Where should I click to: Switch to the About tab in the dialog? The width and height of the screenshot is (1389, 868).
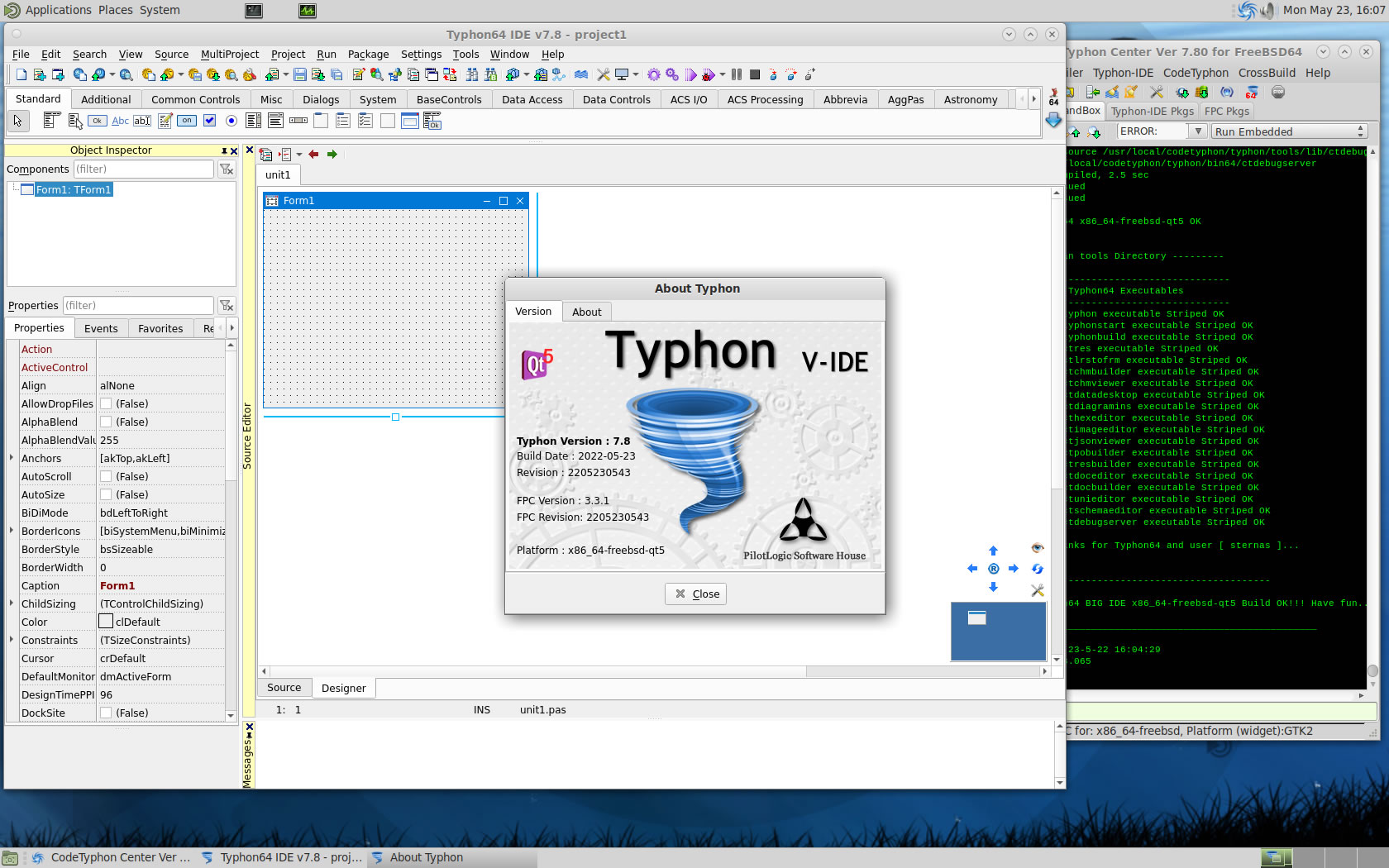pos(586,312)
